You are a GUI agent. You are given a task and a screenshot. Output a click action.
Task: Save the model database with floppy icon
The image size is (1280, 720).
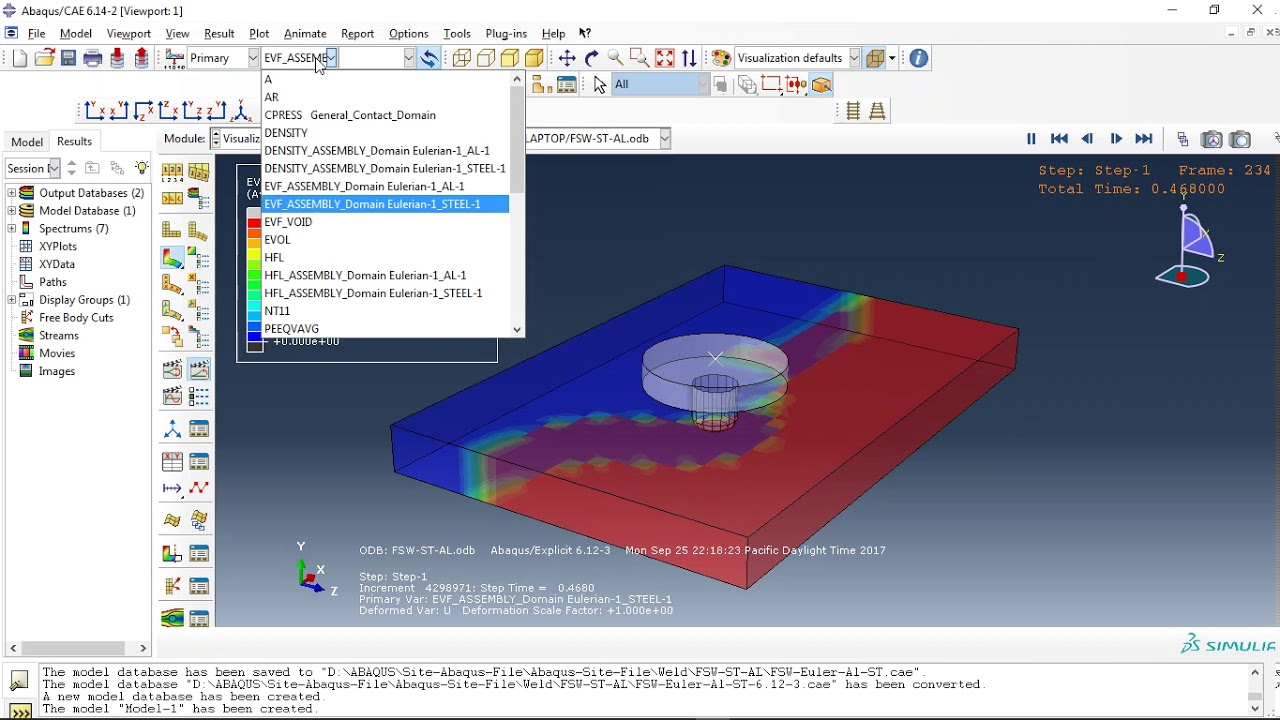pos(68,59)
